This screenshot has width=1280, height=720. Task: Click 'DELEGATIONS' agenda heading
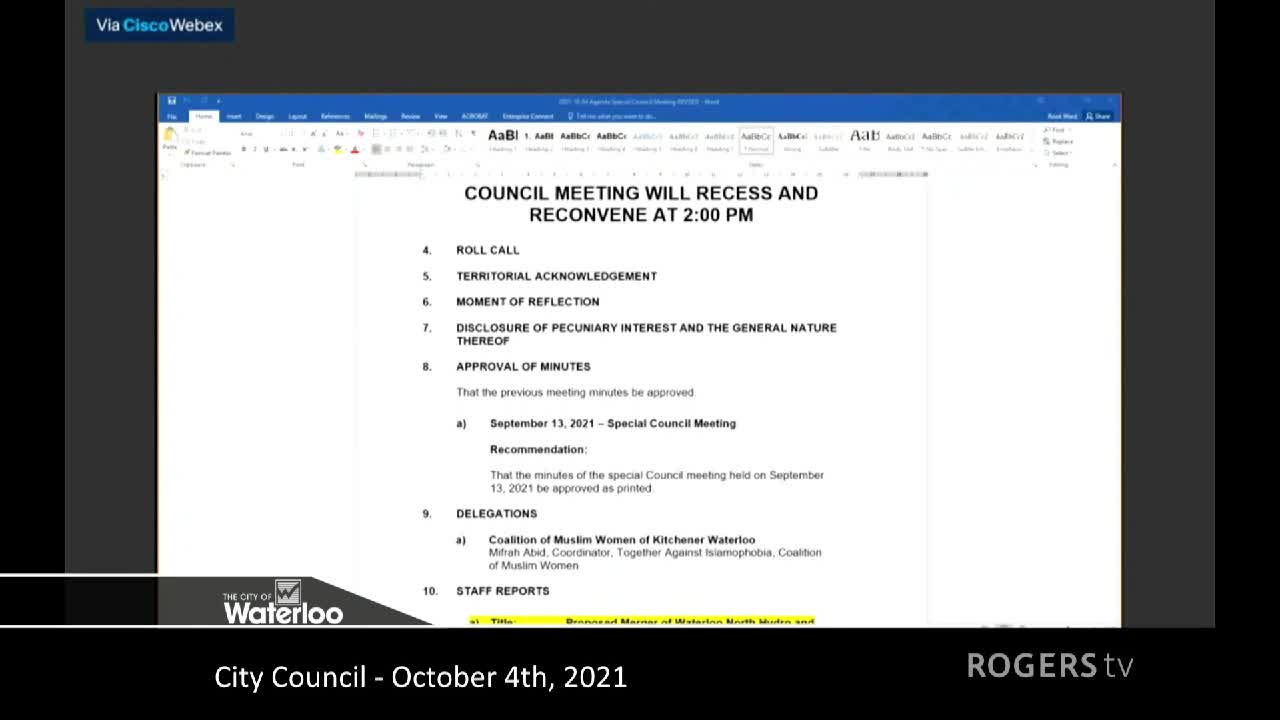[x=497, y=514]
